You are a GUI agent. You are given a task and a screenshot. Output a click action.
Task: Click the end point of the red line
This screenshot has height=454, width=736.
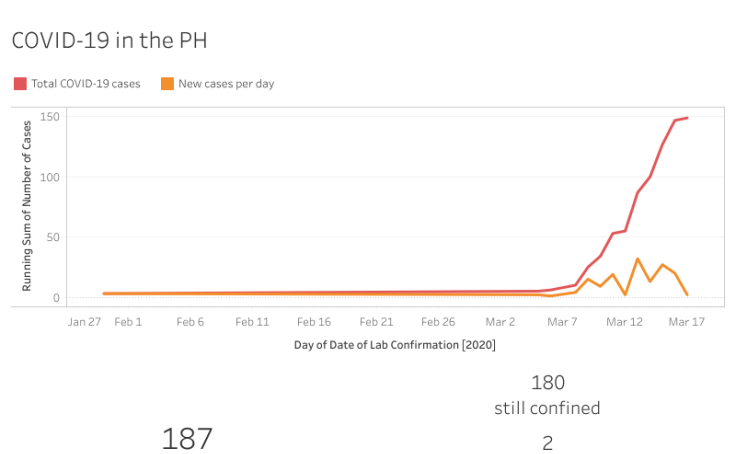(x=687, y=118)
